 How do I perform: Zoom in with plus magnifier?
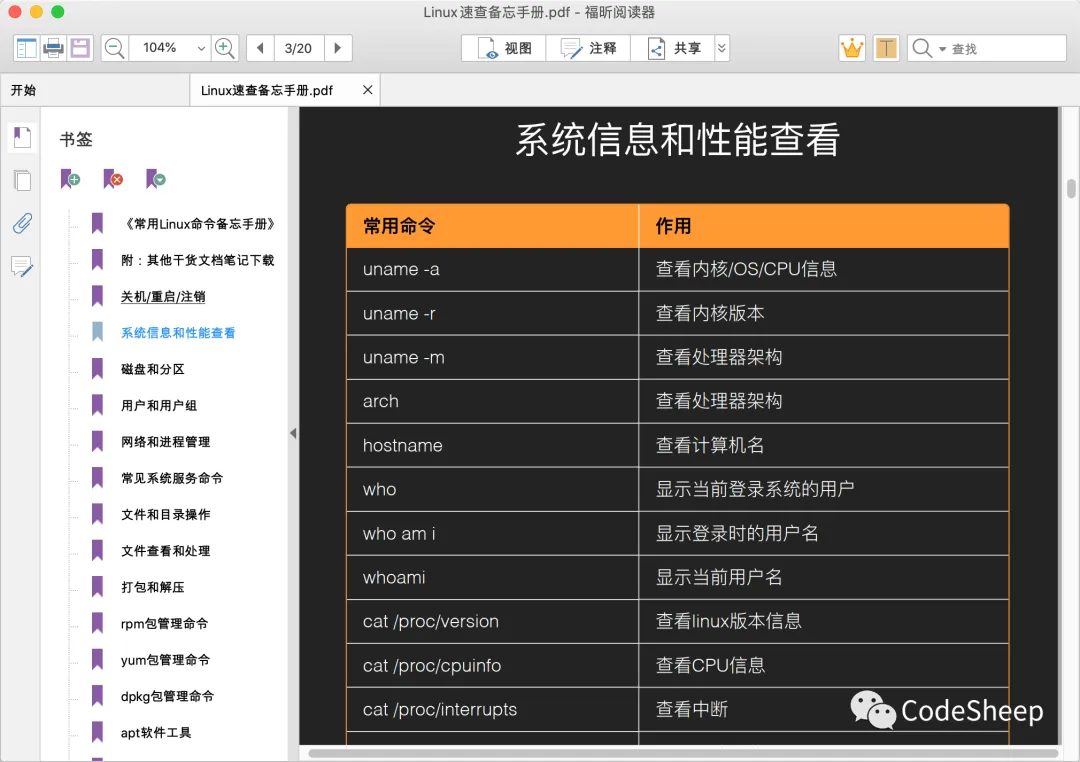click(225, 48)
